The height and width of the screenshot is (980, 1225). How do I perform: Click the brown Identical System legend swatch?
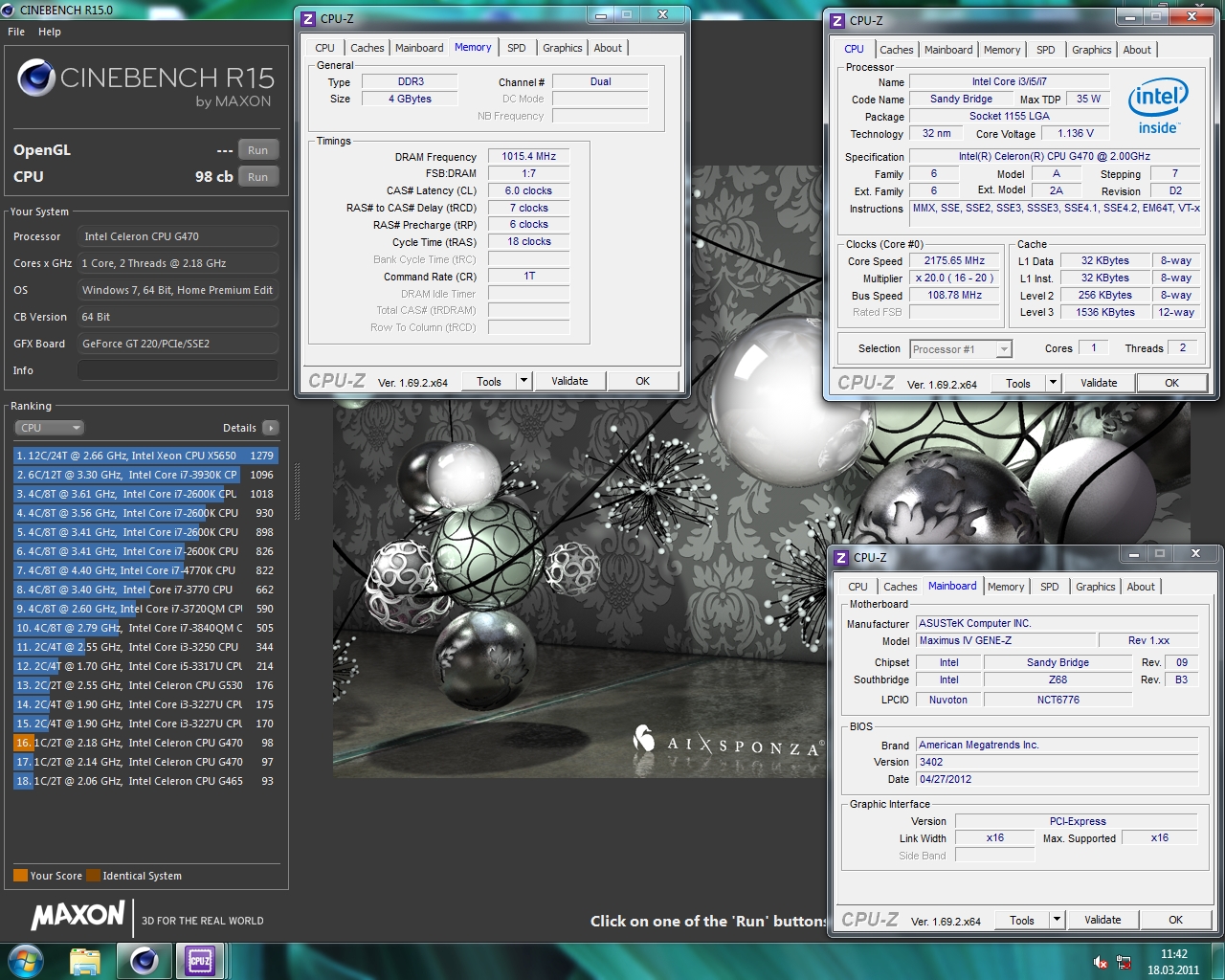click(x=93, y=876)
